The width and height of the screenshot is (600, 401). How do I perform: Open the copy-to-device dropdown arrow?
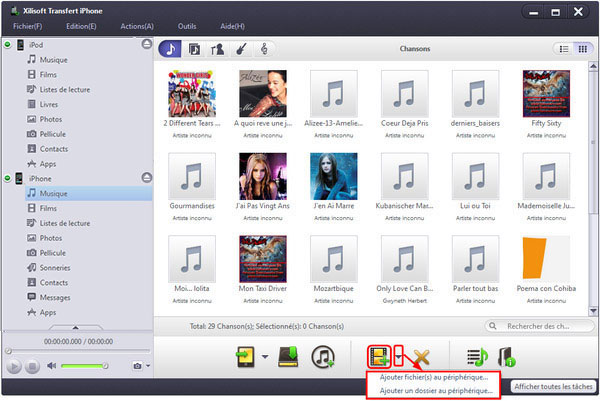point(265,357)
